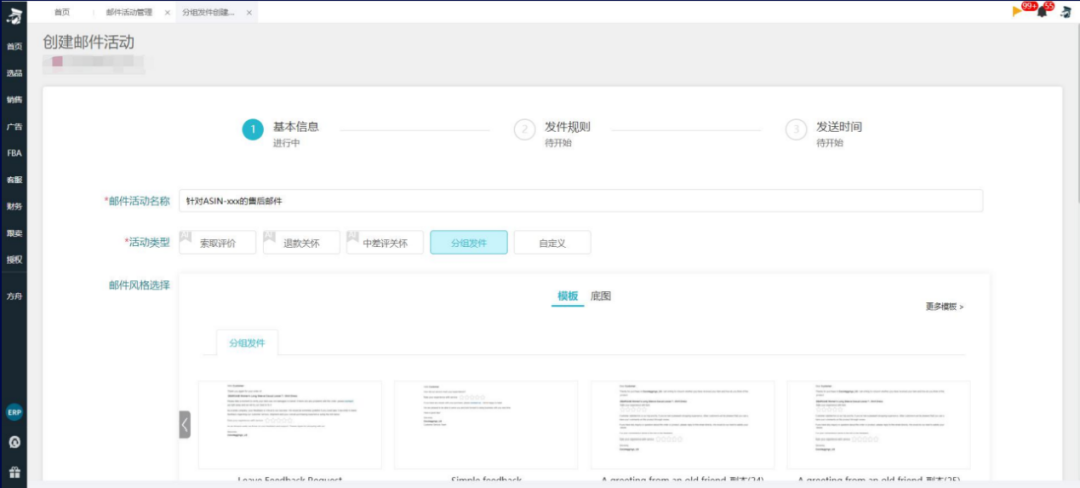This screenshot has width=1080, height=488.
Task: Open the notification bell with 55 badge
Action: coord(1042,12)
